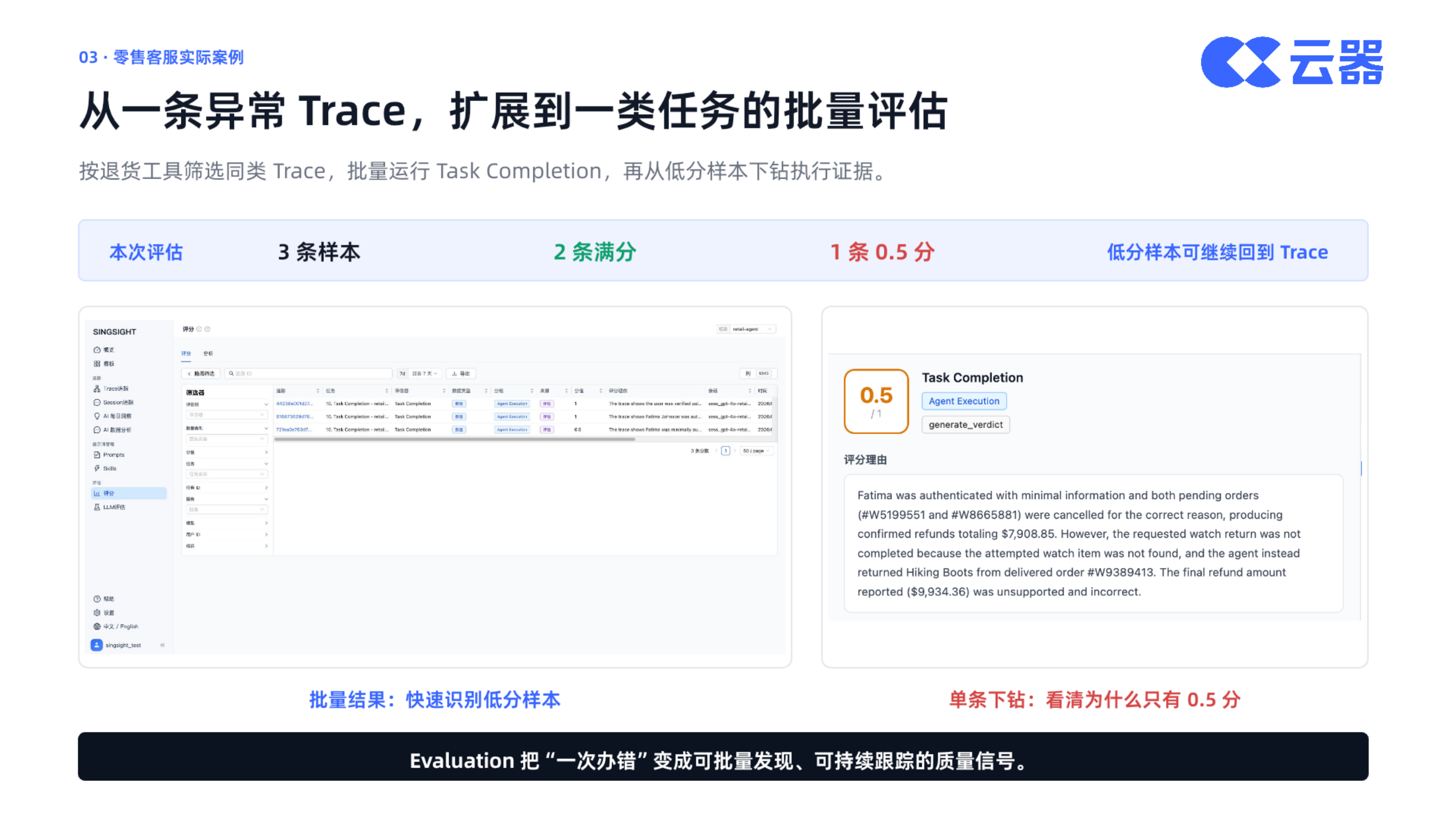This screenshot has width=1456, height=819.
Task: Click the singsight_test user avatar
Action: coord(97,645)
